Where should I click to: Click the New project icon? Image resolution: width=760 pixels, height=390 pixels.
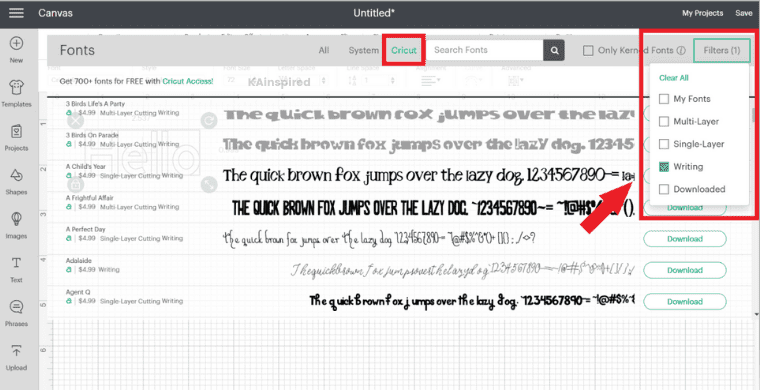tap(16, 50)
